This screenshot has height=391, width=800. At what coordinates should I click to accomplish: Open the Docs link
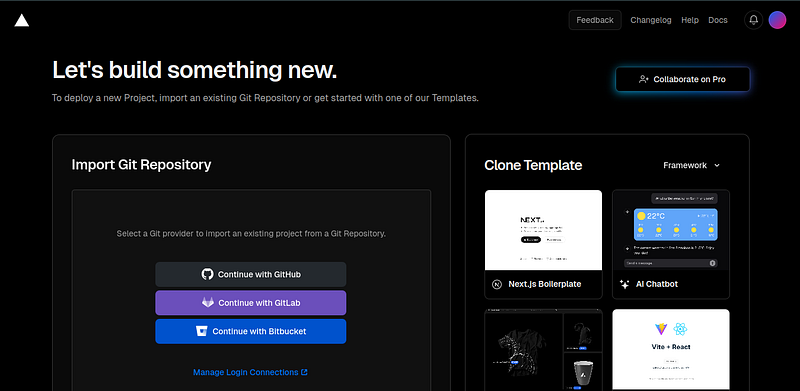tap(717, 20)
